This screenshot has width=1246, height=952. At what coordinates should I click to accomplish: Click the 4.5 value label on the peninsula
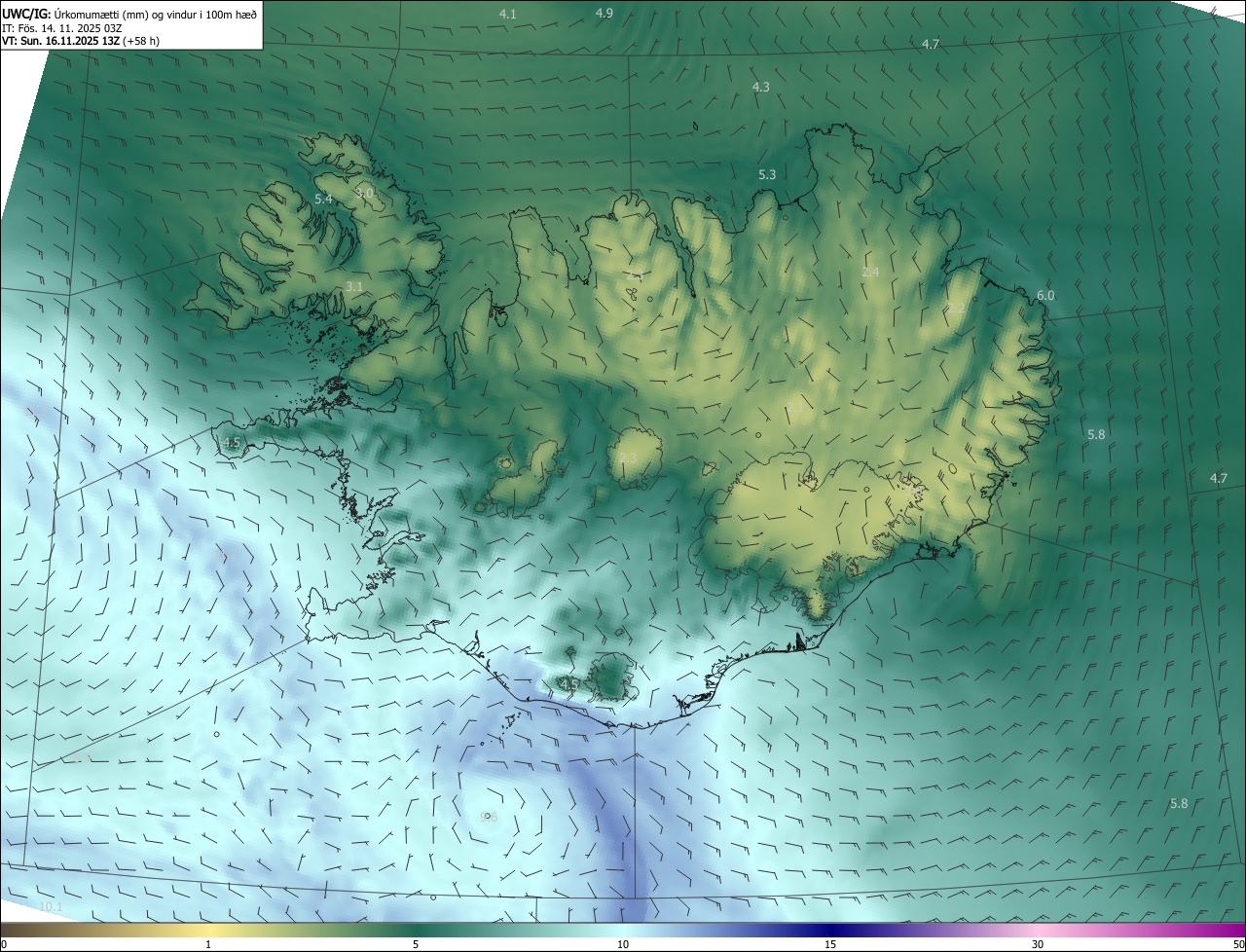pyautogui.click(x=231, y=442)
